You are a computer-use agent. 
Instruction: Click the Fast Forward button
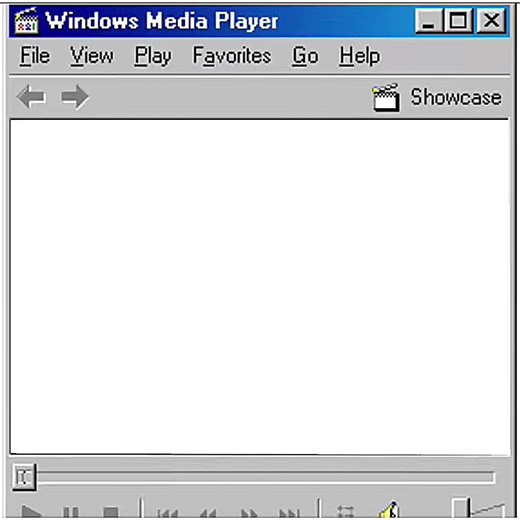pos(249,513)
